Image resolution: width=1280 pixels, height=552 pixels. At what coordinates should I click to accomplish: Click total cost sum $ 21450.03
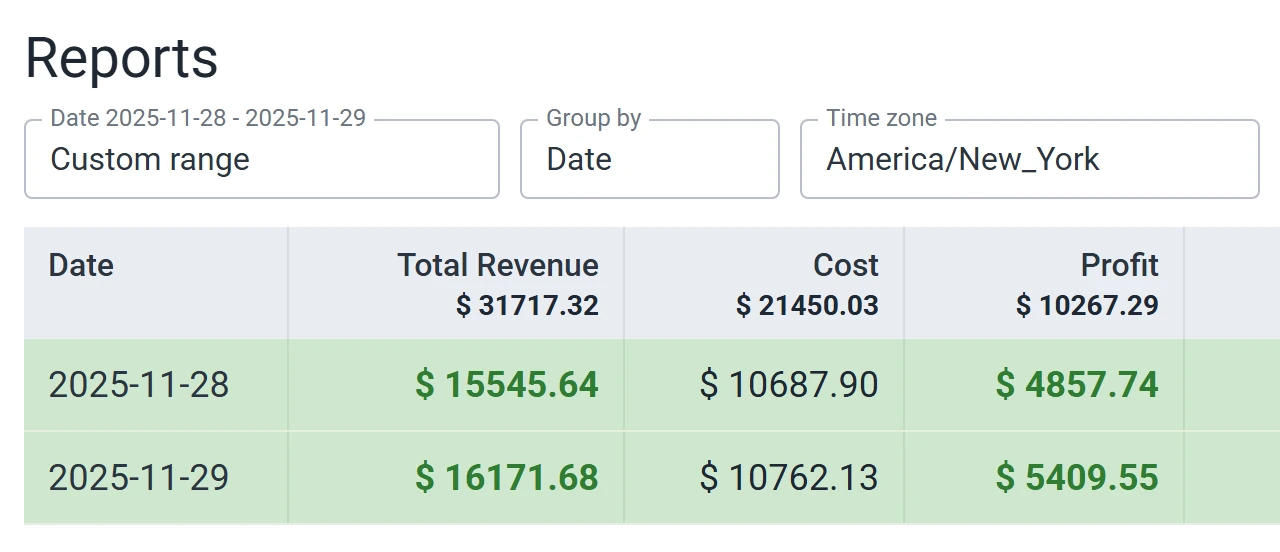coord(807,305)
